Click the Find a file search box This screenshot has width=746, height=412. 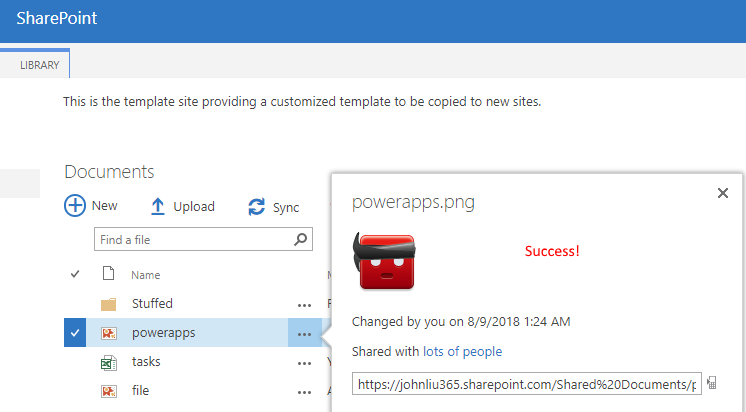tap(195, 240)
